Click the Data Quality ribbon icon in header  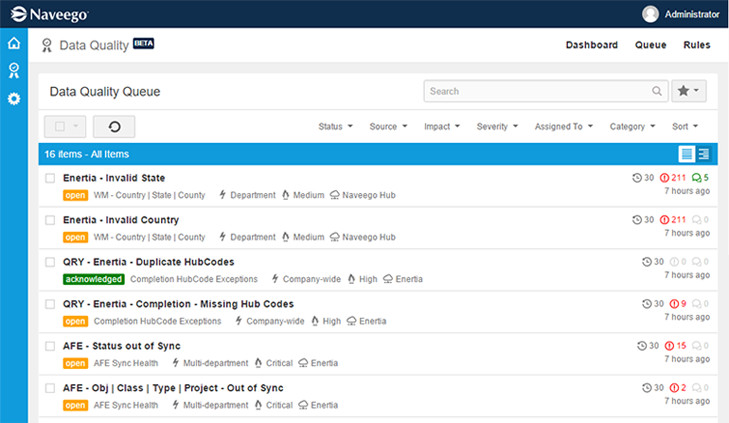click(x=46, y=45)
